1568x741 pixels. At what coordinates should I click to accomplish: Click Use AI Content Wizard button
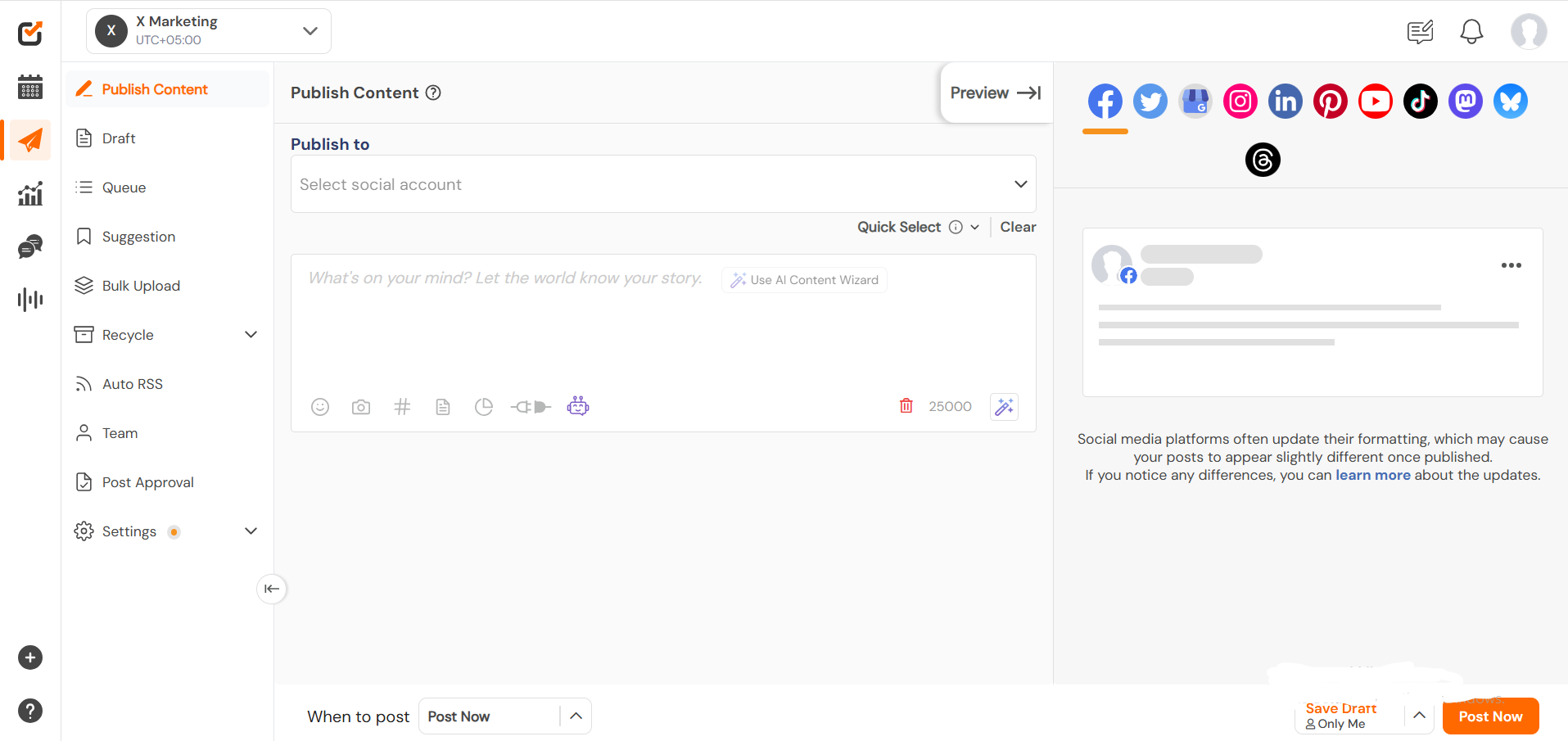804,280
